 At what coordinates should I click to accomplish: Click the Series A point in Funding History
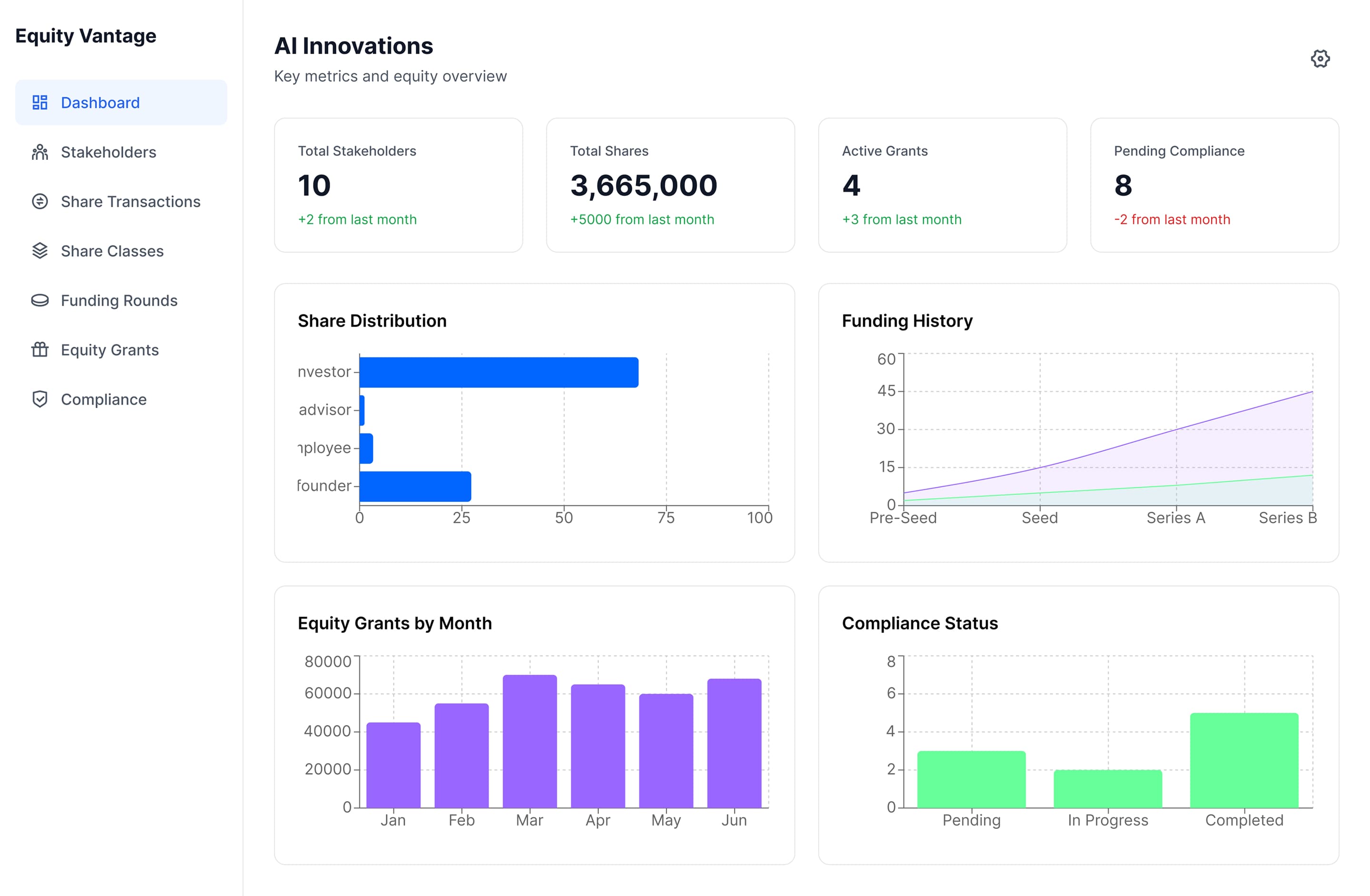[x=1176, y=429]
